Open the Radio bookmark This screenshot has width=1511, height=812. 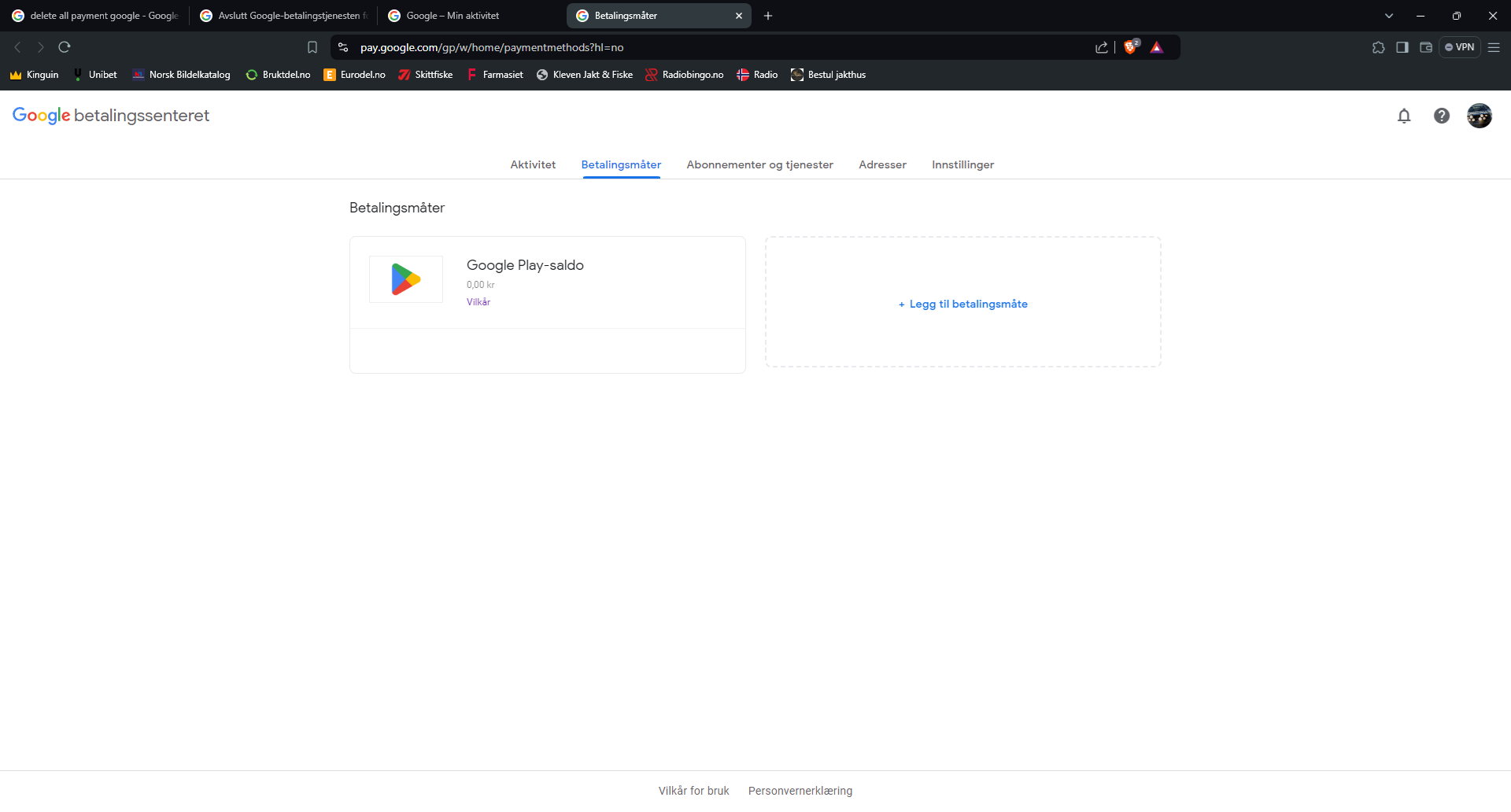pyautogui.click(x=757, y=75)
